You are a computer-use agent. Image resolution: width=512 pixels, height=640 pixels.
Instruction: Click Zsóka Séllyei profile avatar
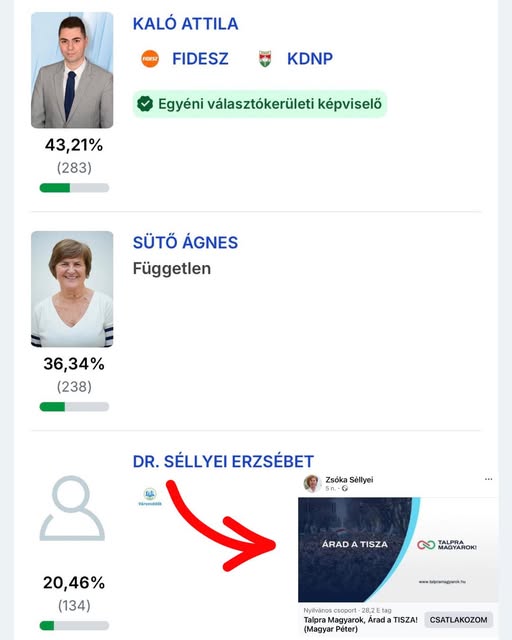(312, 483)
